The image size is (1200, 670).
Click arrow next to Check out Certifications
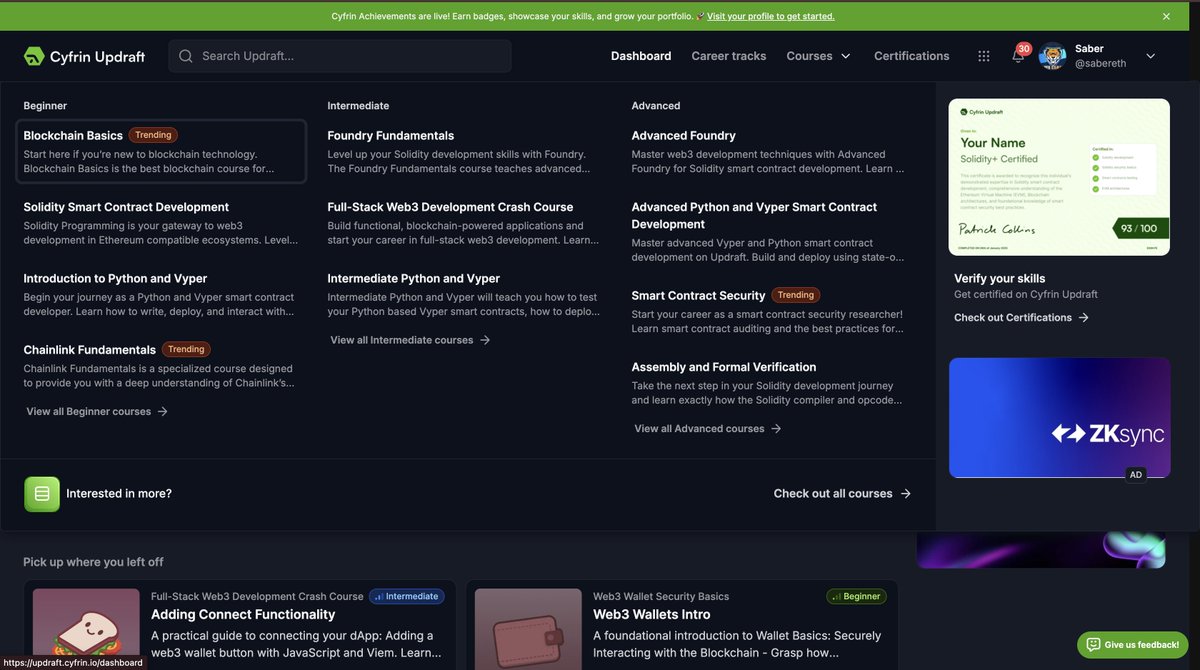tap(1084, 317)
